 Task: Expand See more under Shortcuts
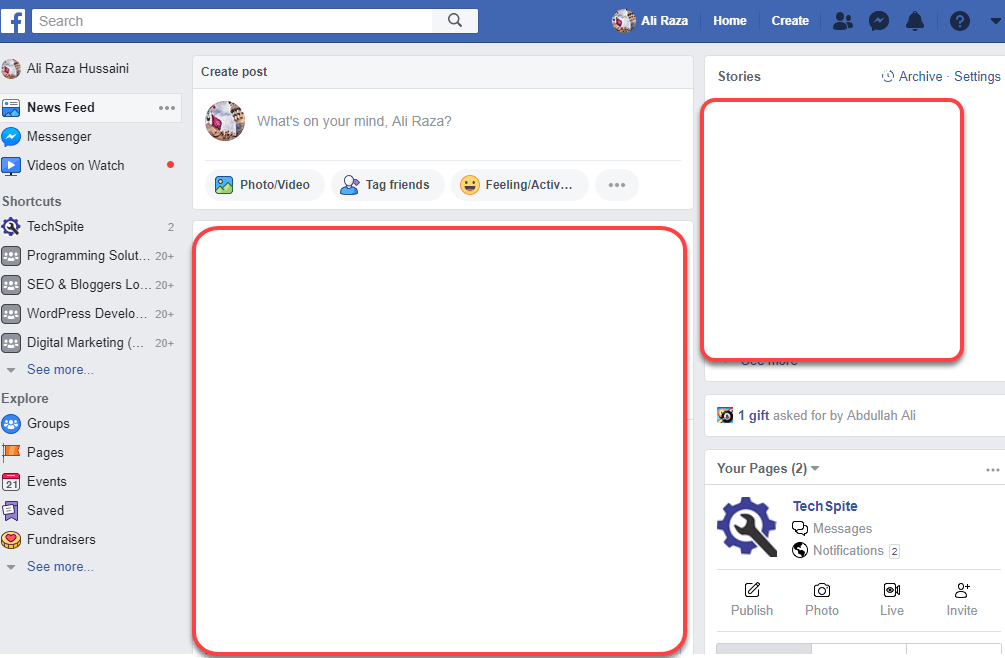click(60, 370)
